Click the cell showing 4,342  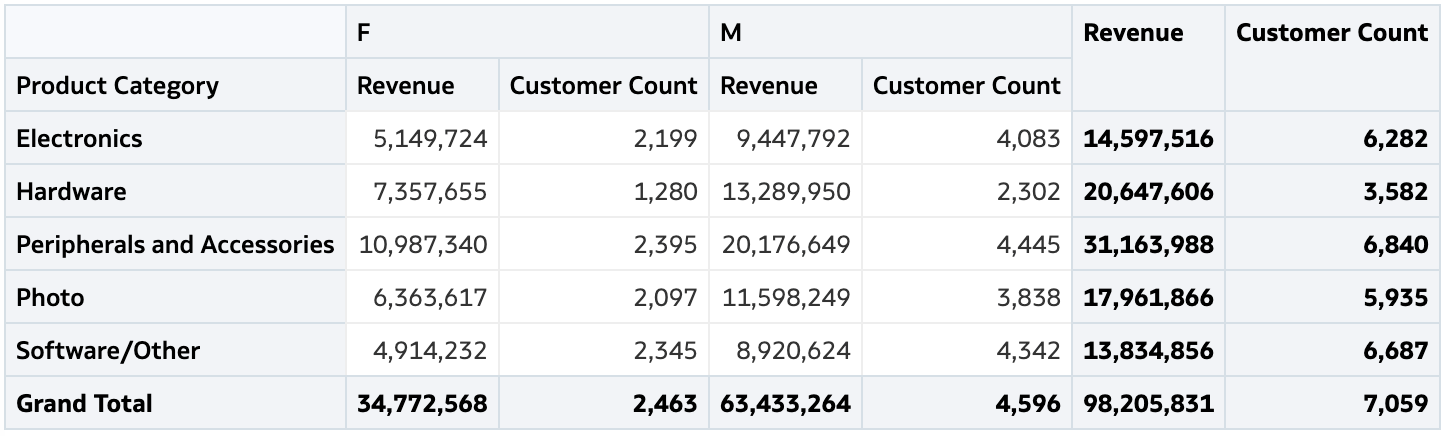pyautogui.click(x=967, y=350)
